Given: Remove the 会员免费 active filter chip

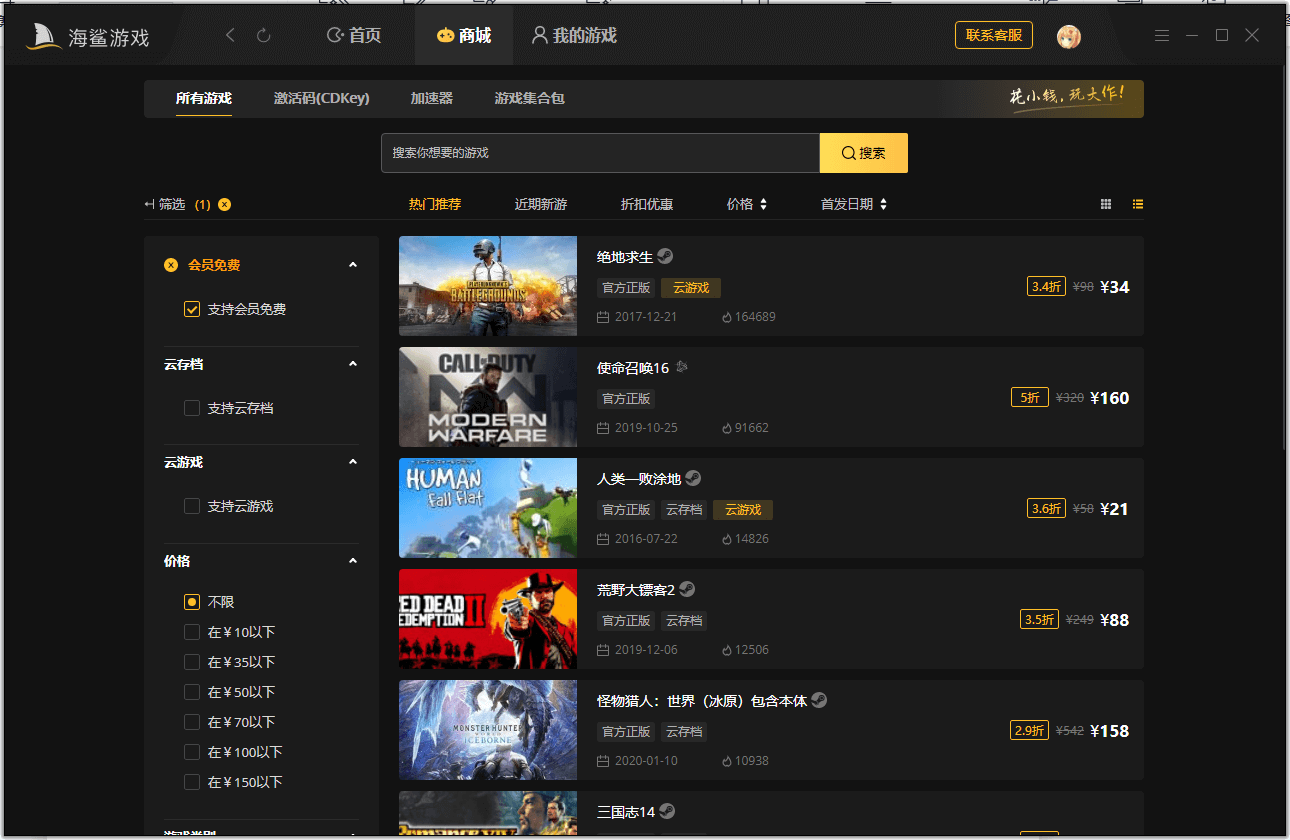Looking at the screenshot, I should click(x=170, y=264).
